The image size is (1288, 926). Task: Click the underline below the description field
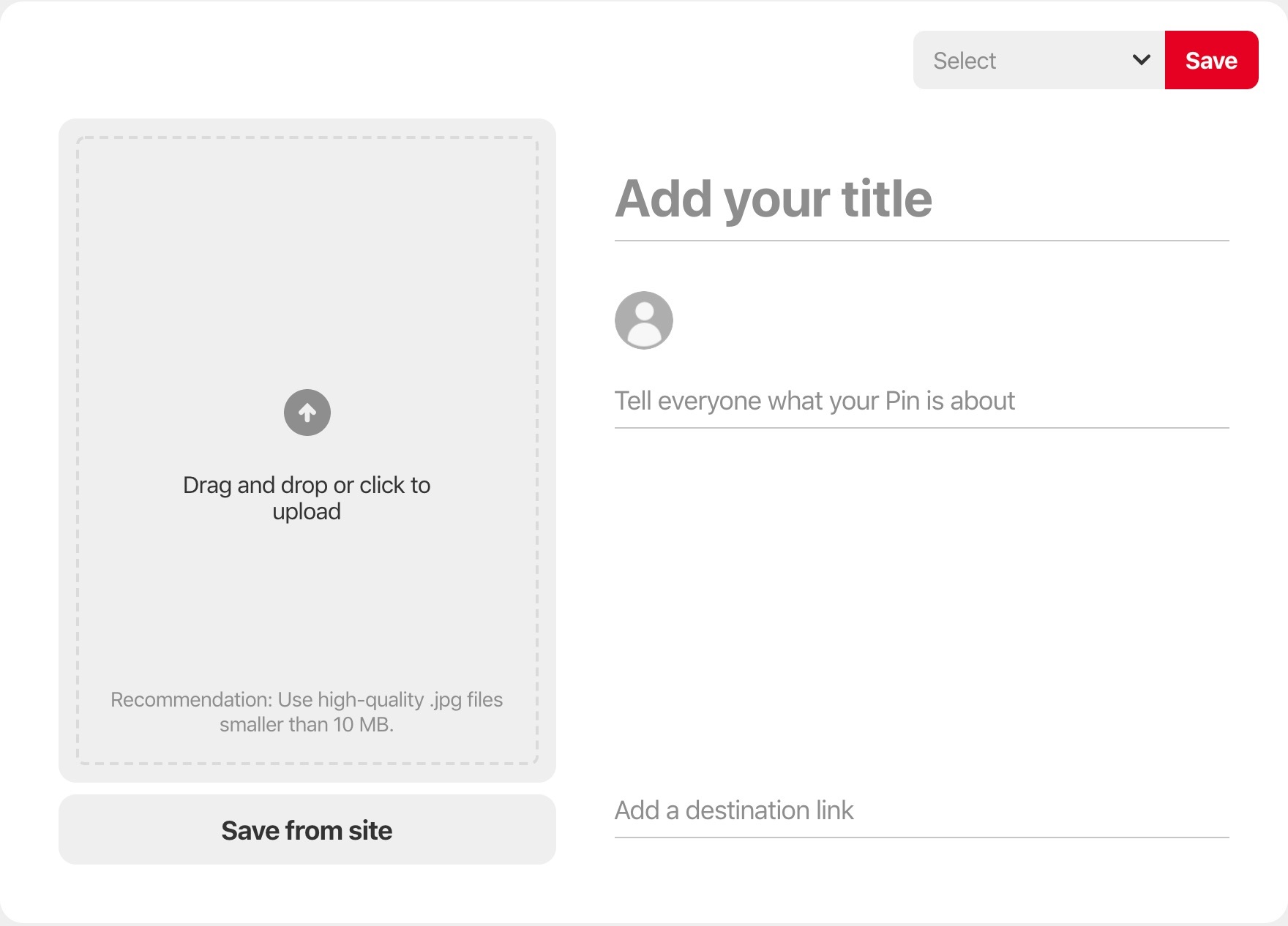(921, 428)
